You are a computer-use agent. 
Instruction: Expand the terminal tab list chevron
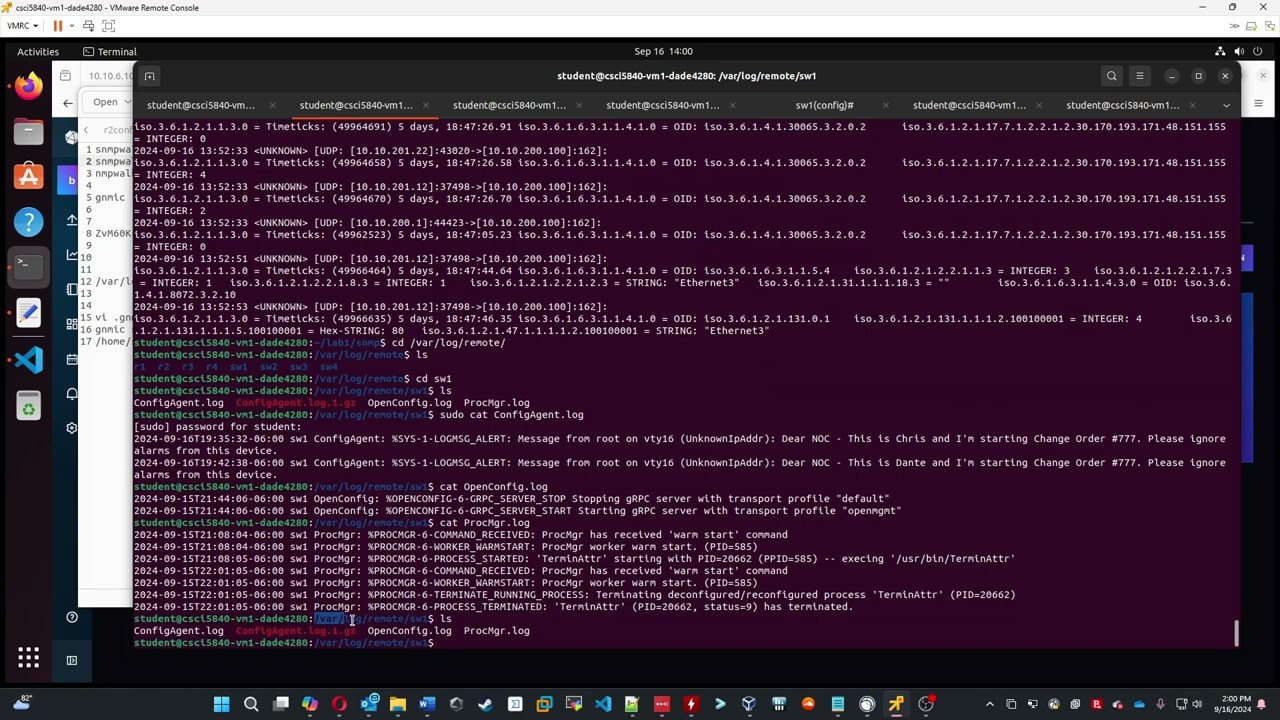[x=1226, y=105]
